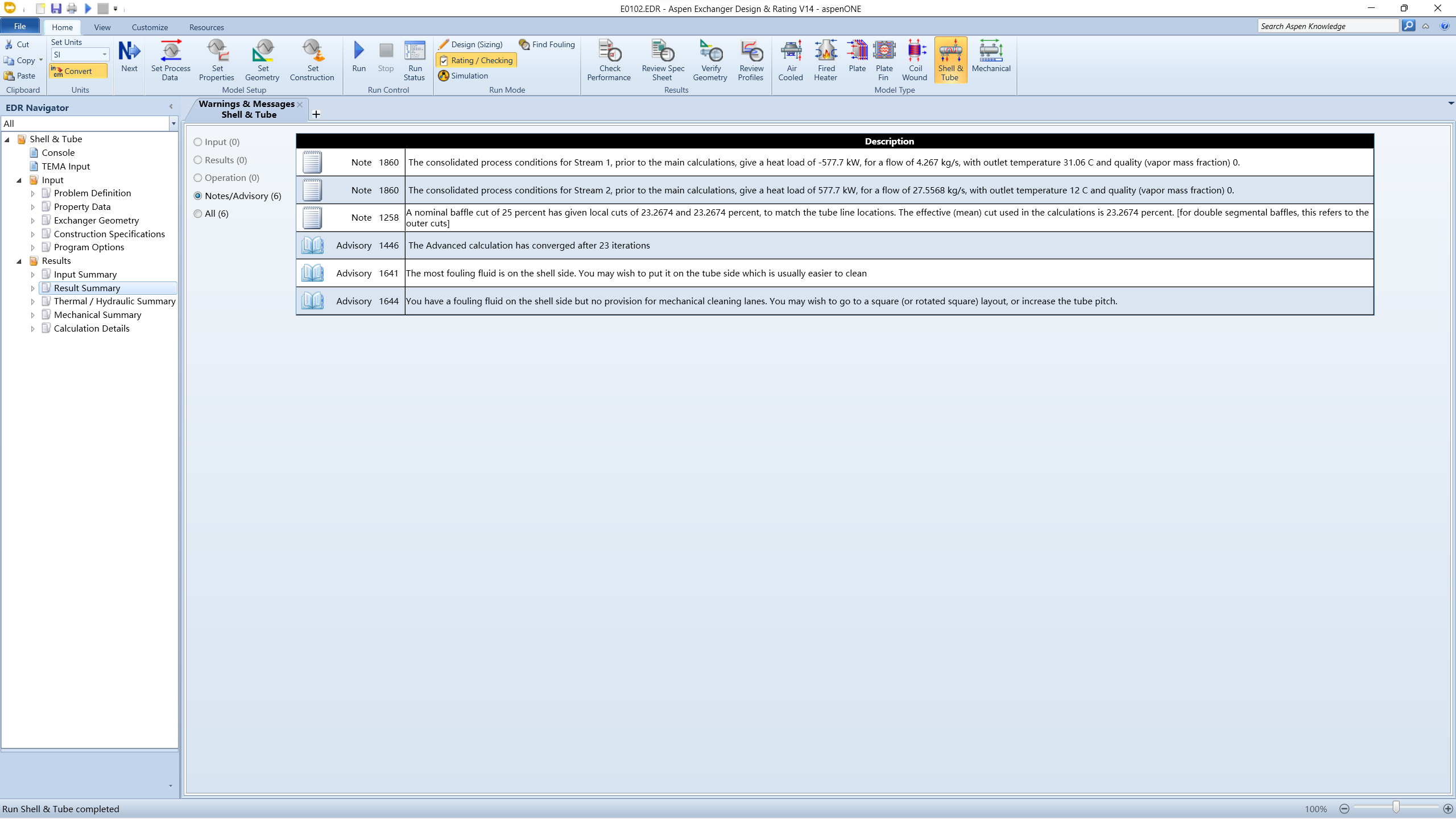Viewport: 1456px width, 819px height.
Task: Open the Set Units SI dropdown
Action: pos(105,55)
